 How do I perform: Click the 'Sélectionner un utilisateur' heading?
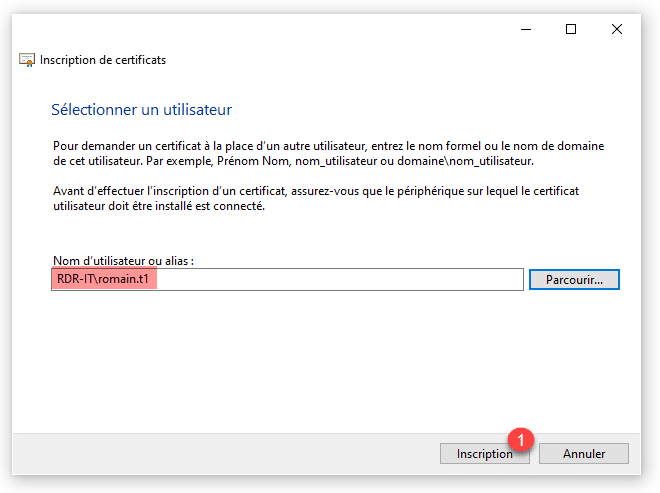pyautogui.click(x=141, y=109)
